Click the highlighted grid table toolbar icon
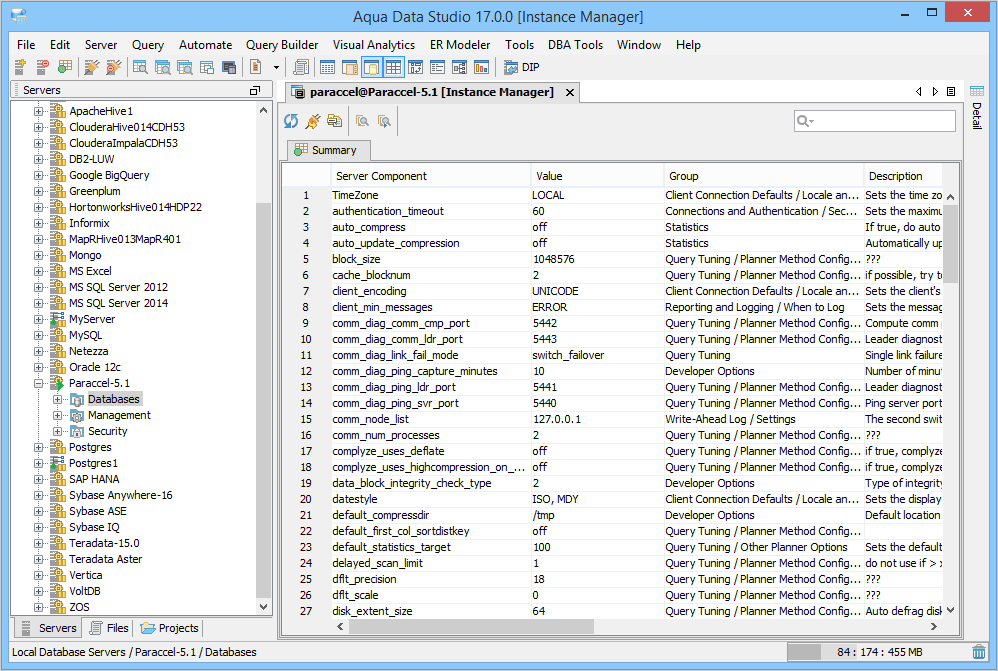This screenshot has width=998, height=671. coord(393,67)
